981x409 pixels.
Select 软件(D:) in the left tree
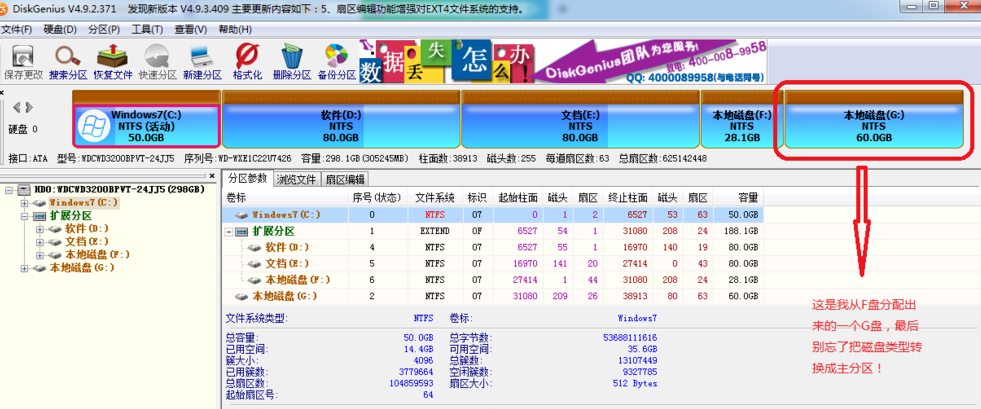87,229
